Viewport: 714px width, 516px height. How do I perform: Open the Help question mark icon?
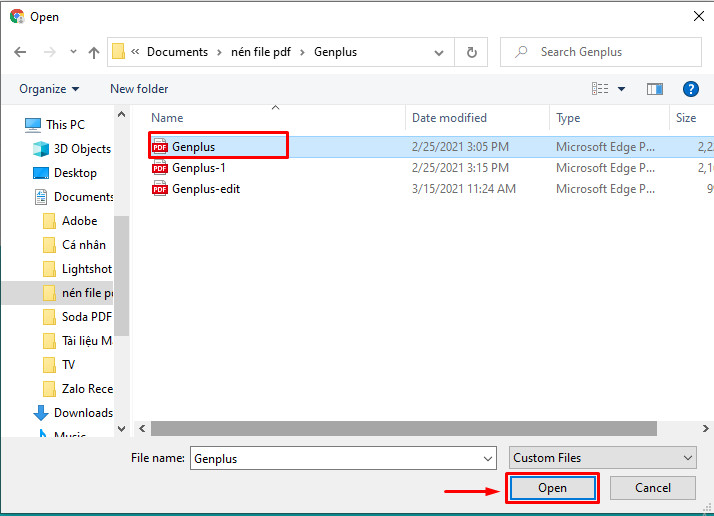pyautogui.click(x=689, y=89)
